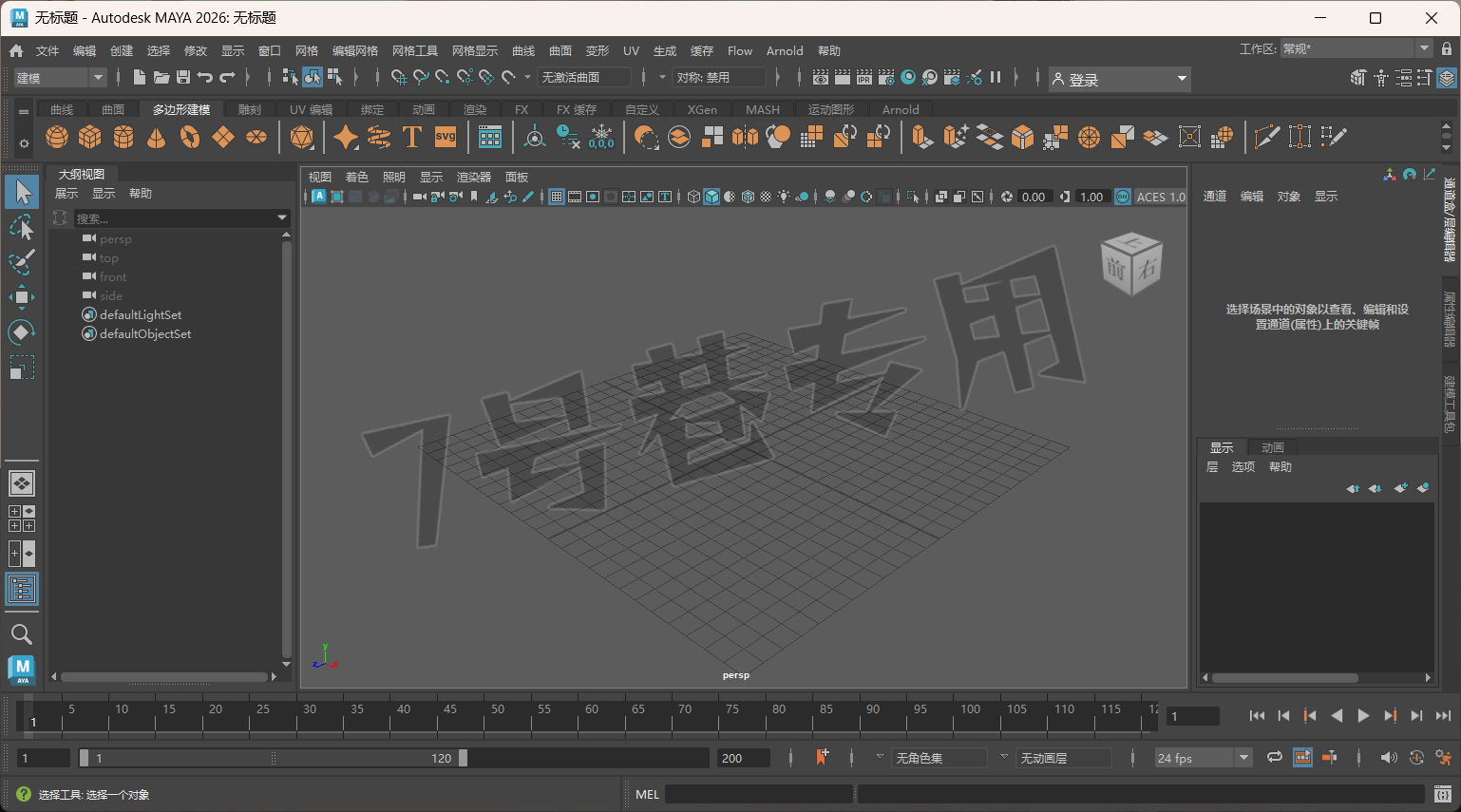Screen dimensions: 1461x812
Task: Click the redo arrow icon
Action: click(x=227, y=77)
